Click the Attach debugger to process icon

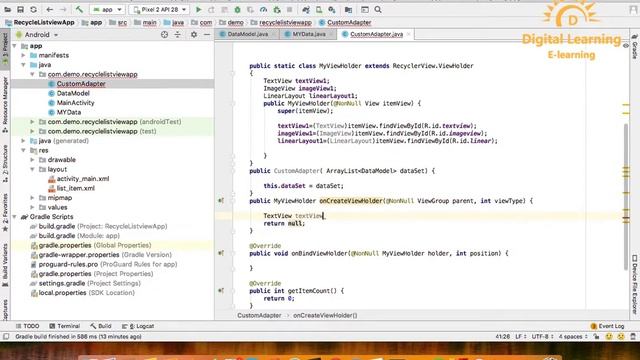click(x=277, y=9)
